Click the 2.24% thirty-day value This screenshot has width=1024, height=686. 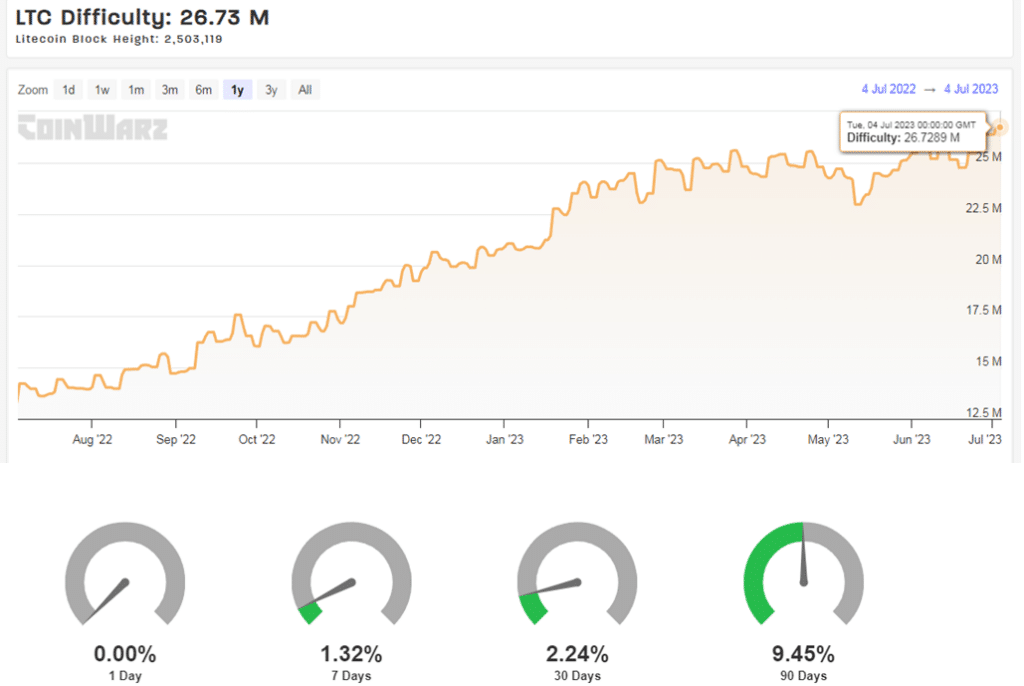point(577,654)
